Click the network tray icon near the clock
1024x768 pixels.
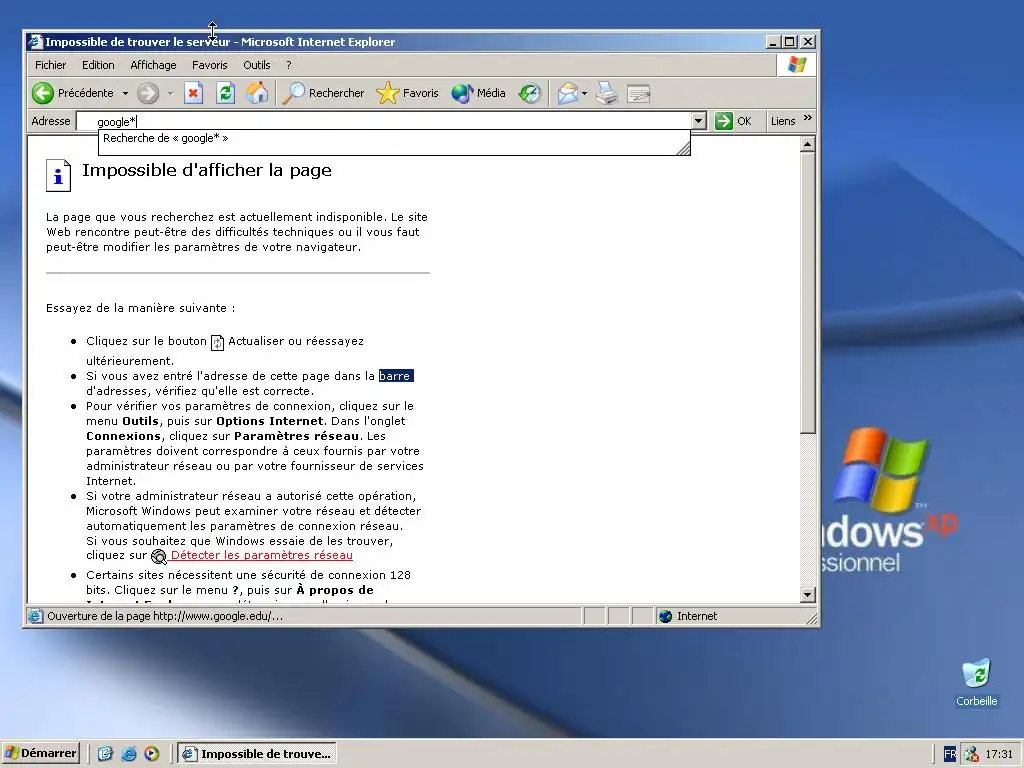coord(972,754)
